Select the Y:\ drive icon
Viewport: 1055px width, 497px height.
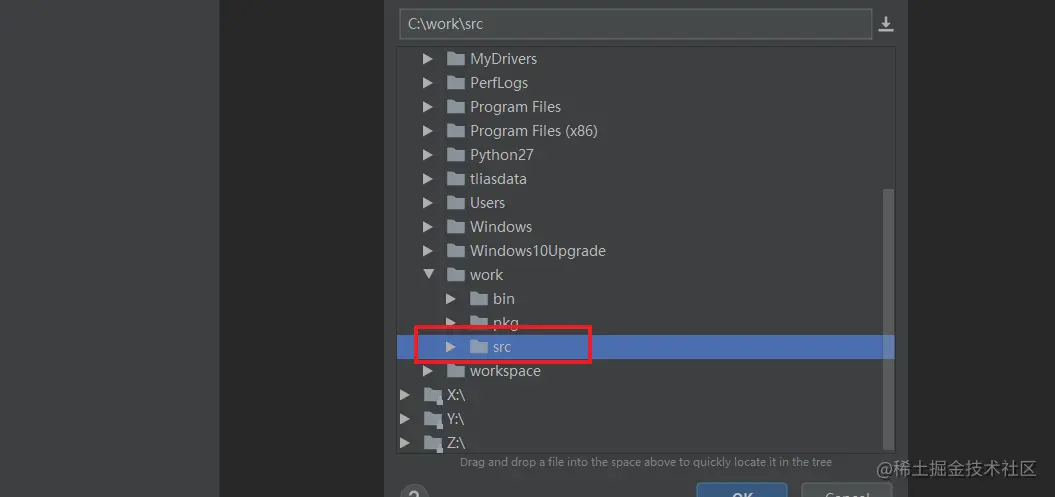click(433, 420)
